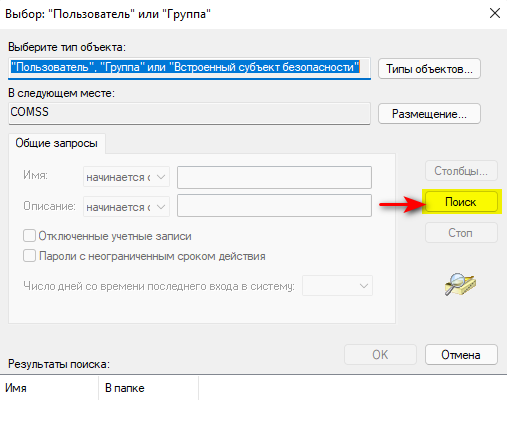Tick the 'Пароли с неограниченным сроком действия' checkbox

coord(29,256)
